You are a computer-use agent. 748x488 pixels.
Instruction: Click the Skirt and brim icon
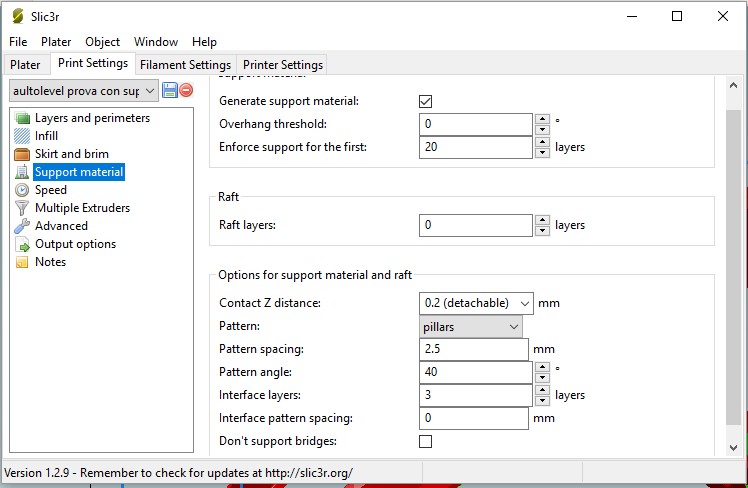point(22,154)
